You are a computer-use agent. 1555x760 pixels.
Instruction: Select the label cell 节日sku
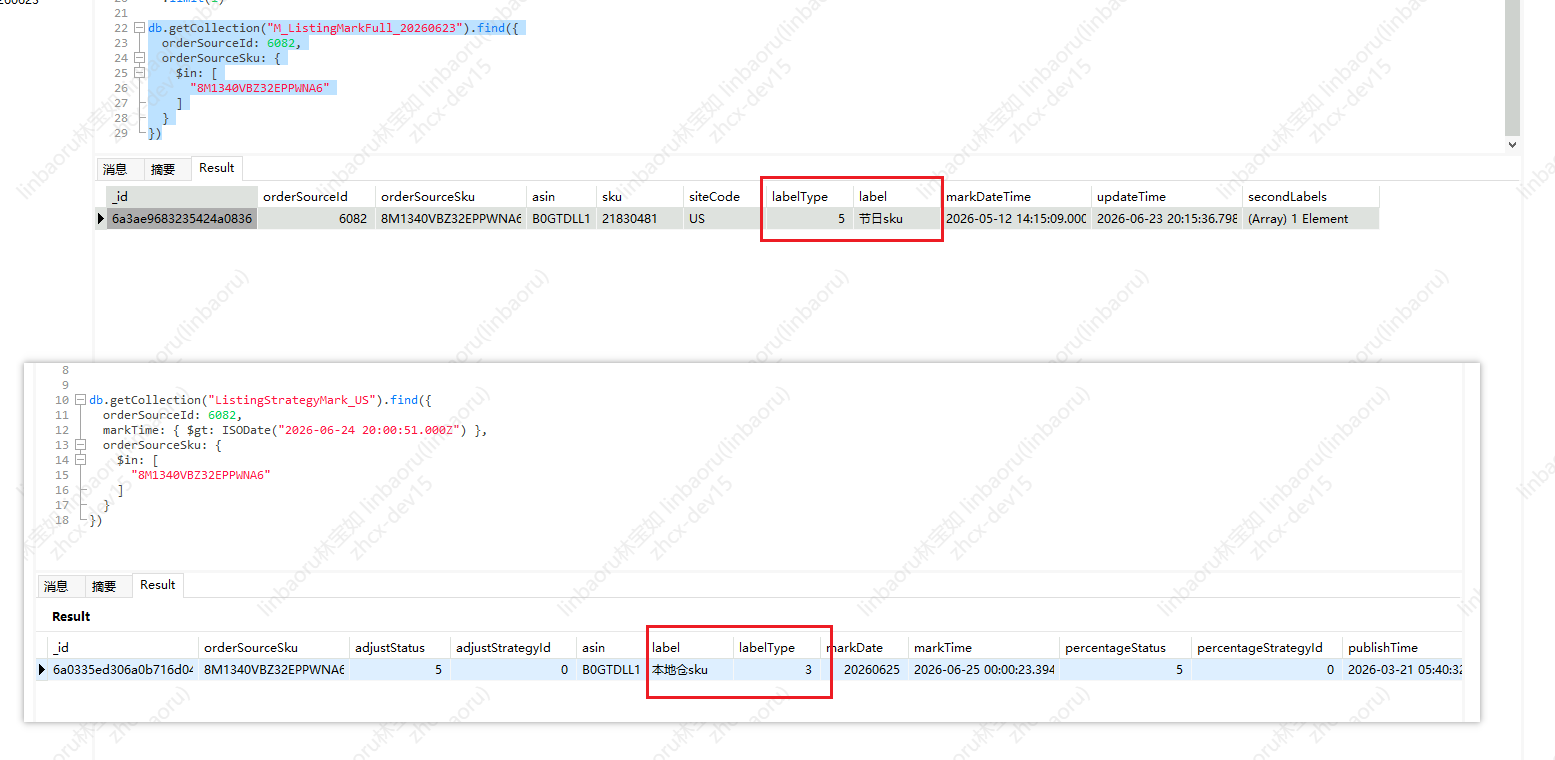tap(898, 219)
